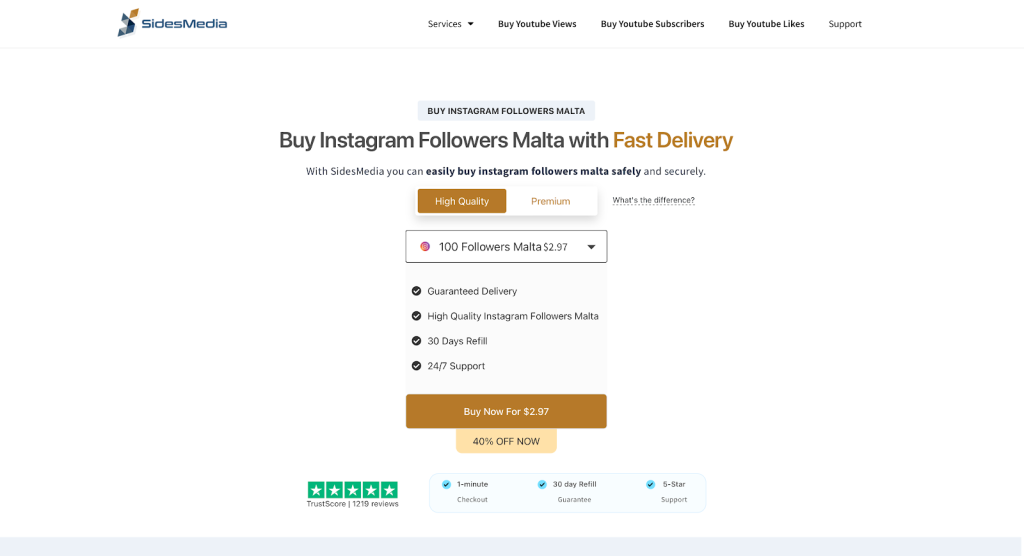The height and width of the screenshot is (556, 1024).
Task: Click the SidesMedia logo icon
Action: (128, 23)
